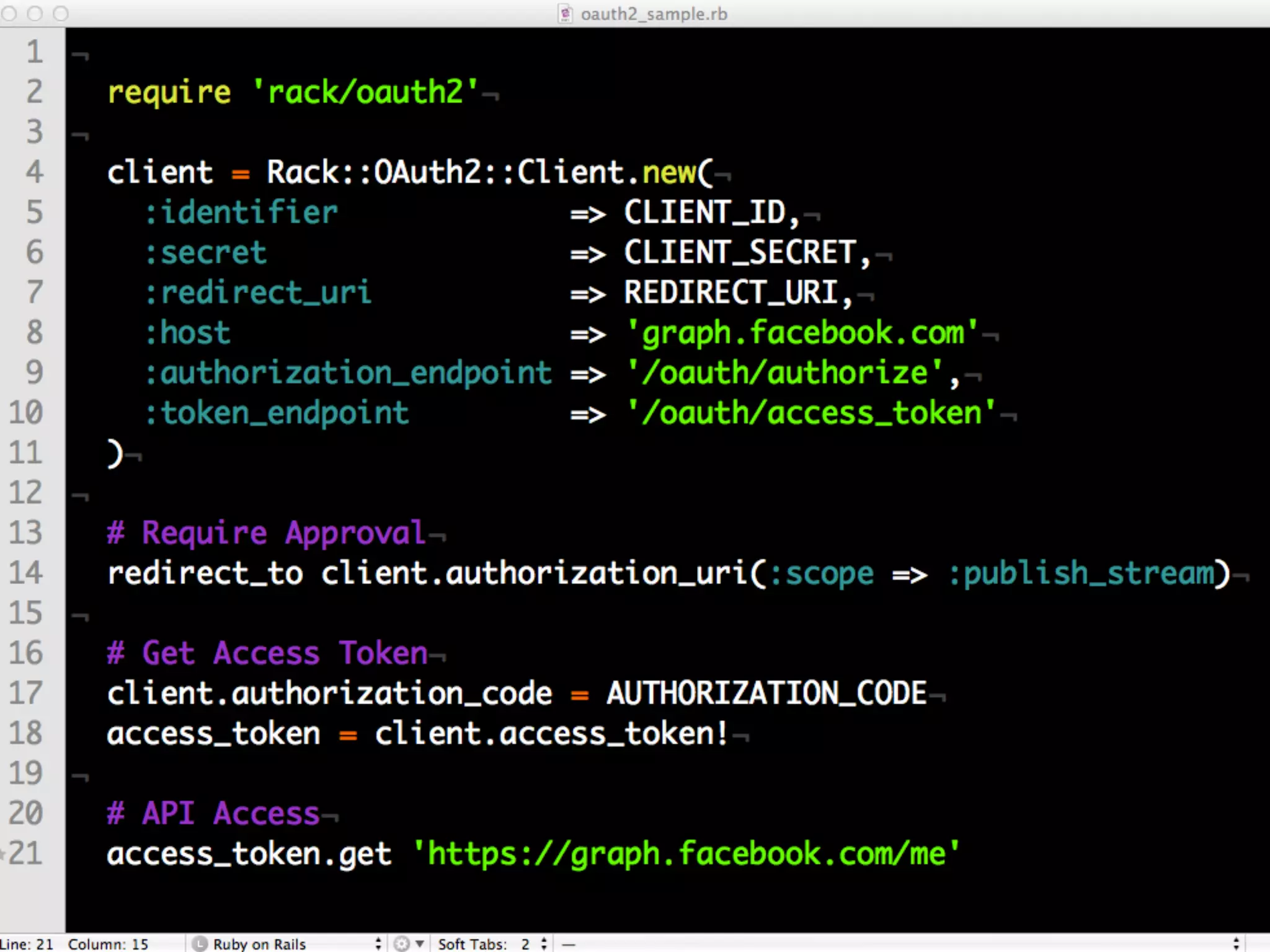
Task: Click the yellow minimize window button
Action: 35,14
